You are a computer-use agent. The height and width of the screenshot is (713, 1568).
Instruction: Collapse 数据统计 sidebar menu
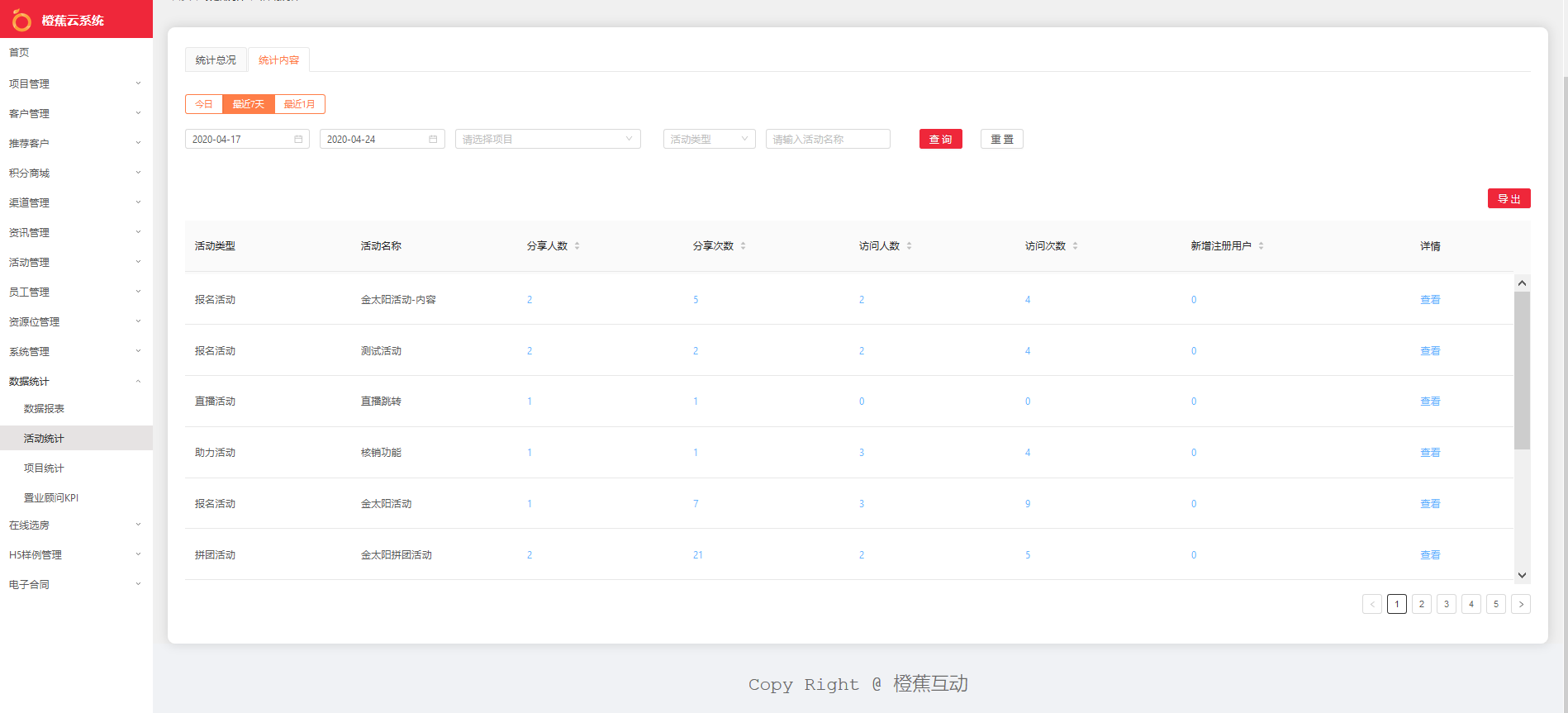point(76,381)
